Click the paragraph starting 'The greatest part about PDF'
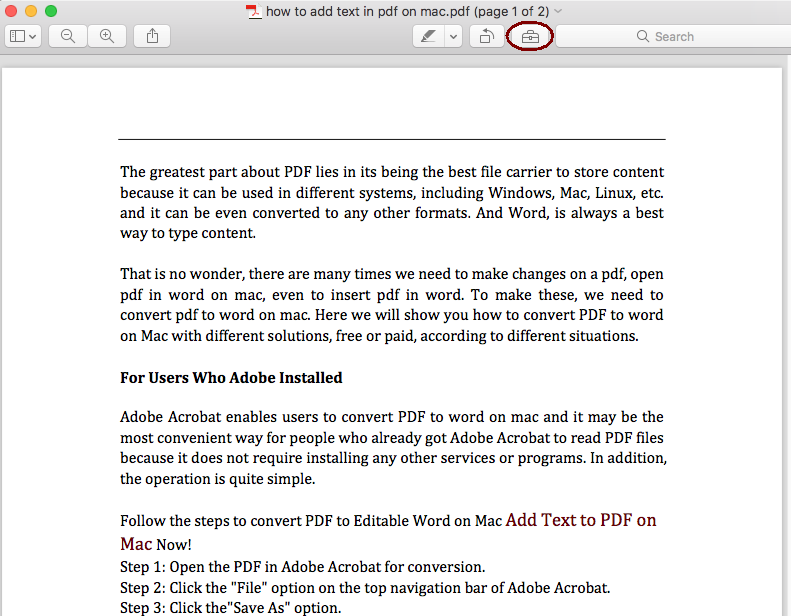The width and height of the screenshot is (791, 616). tap(392, 202)
